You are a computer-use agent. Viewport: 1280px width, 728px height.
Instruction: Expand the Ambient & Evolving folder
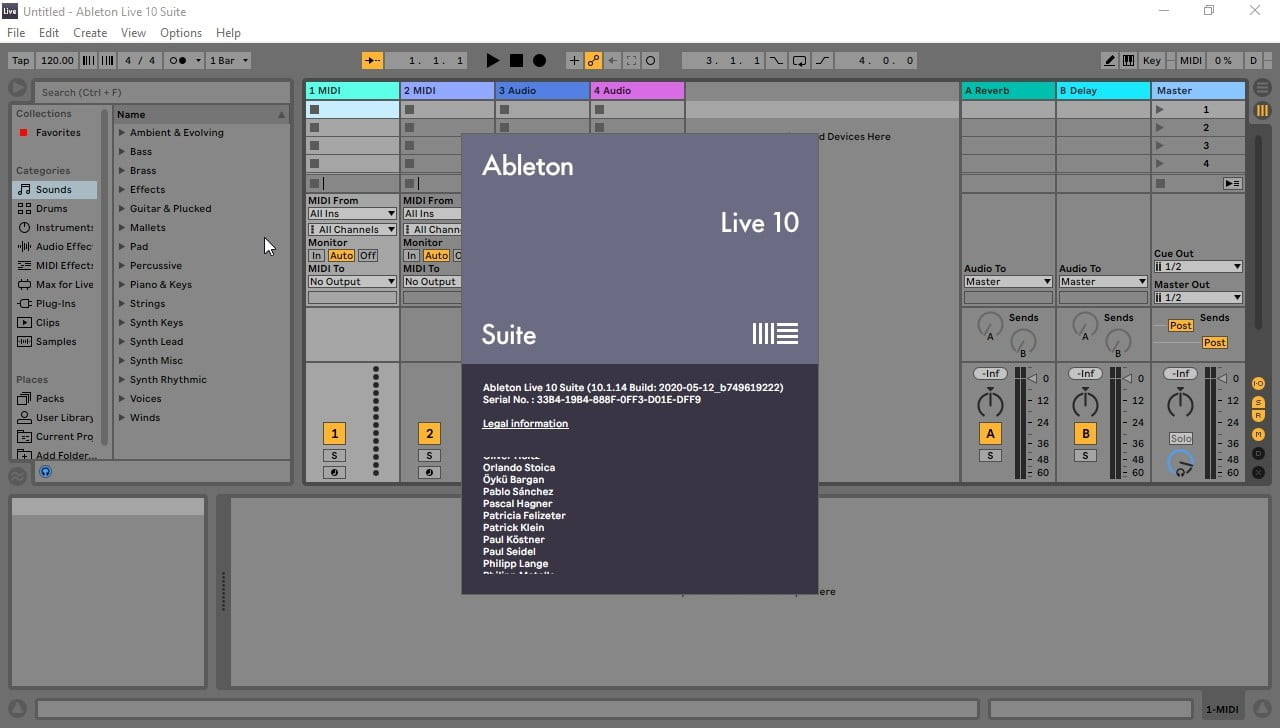point(122,132)
